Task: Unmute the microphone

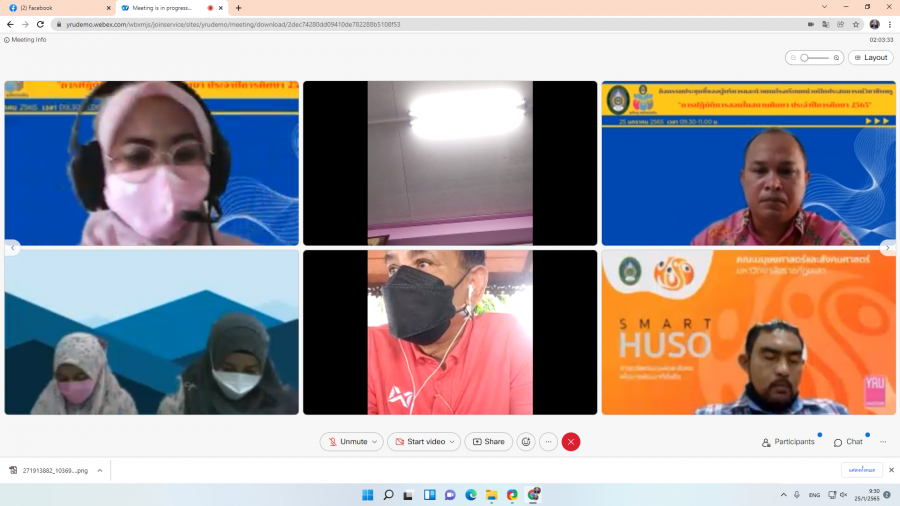Action: [347, 442]
